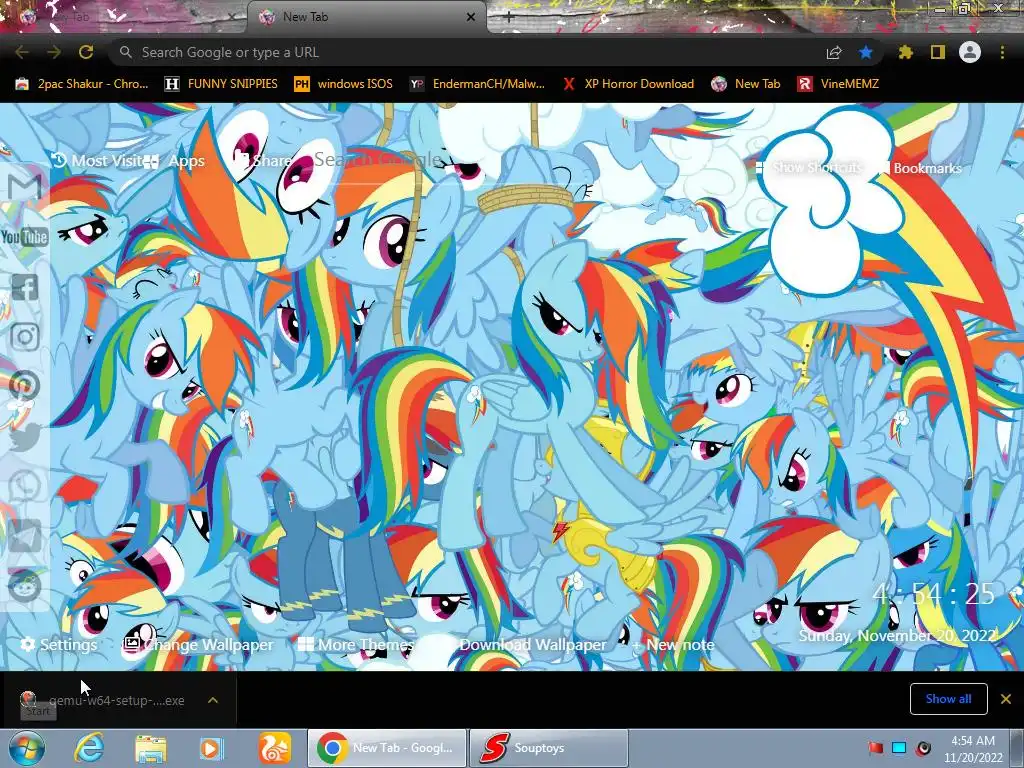Click the 4:54:25 clock on the page
This screenshot has height=768, width=1024.
(x=933, y=594)
